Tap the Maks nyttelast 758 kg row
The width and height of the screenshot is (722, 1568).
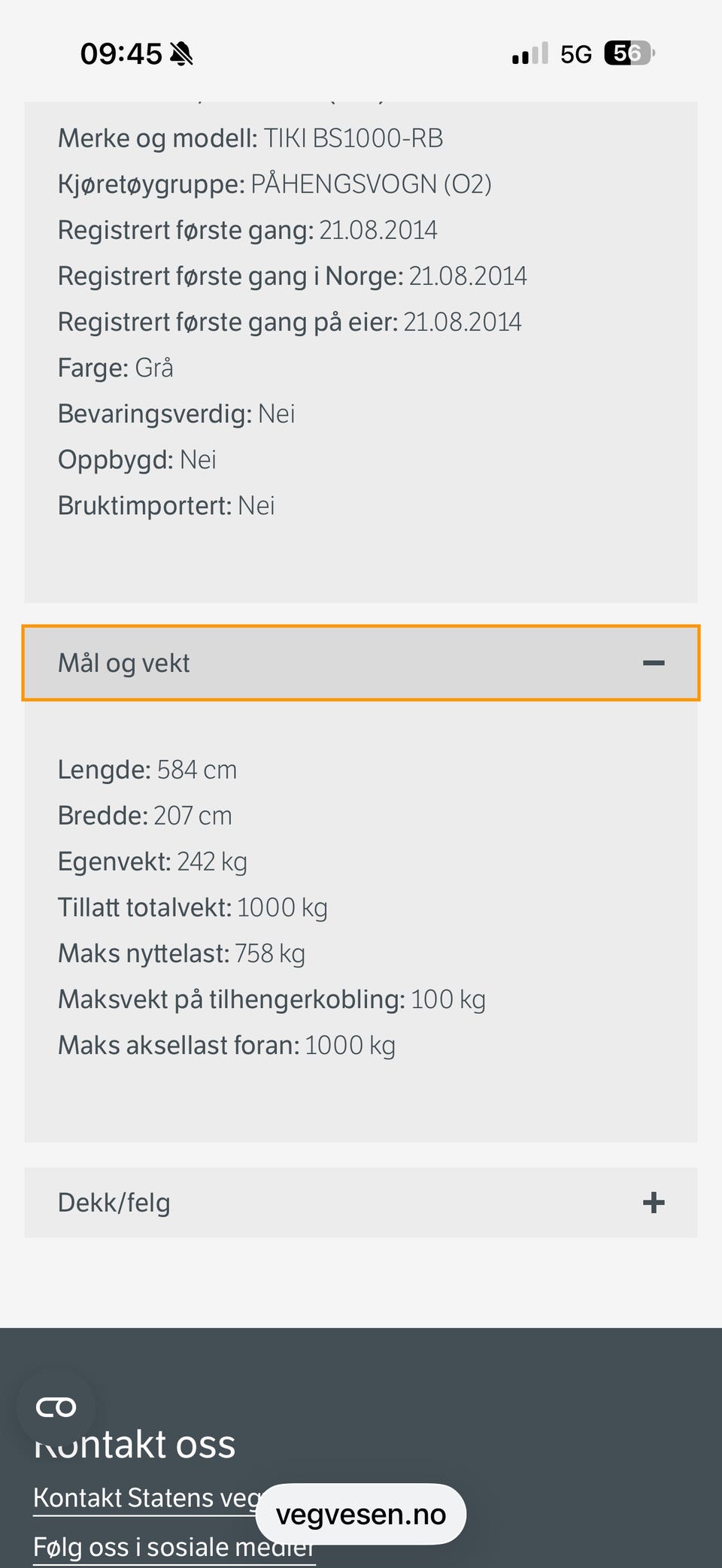pos(181,954)
